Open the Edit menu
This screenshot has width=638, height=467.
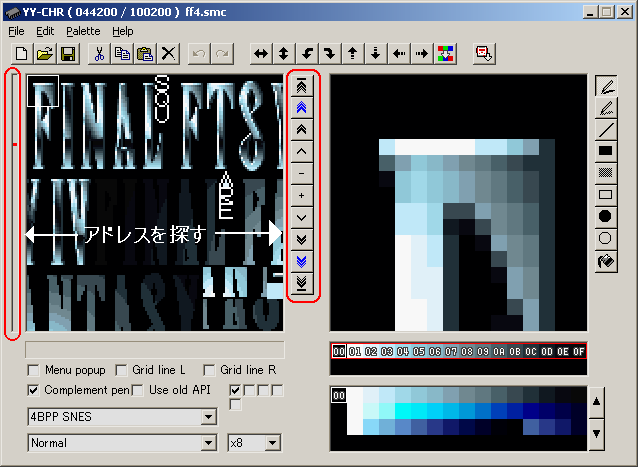45,31
